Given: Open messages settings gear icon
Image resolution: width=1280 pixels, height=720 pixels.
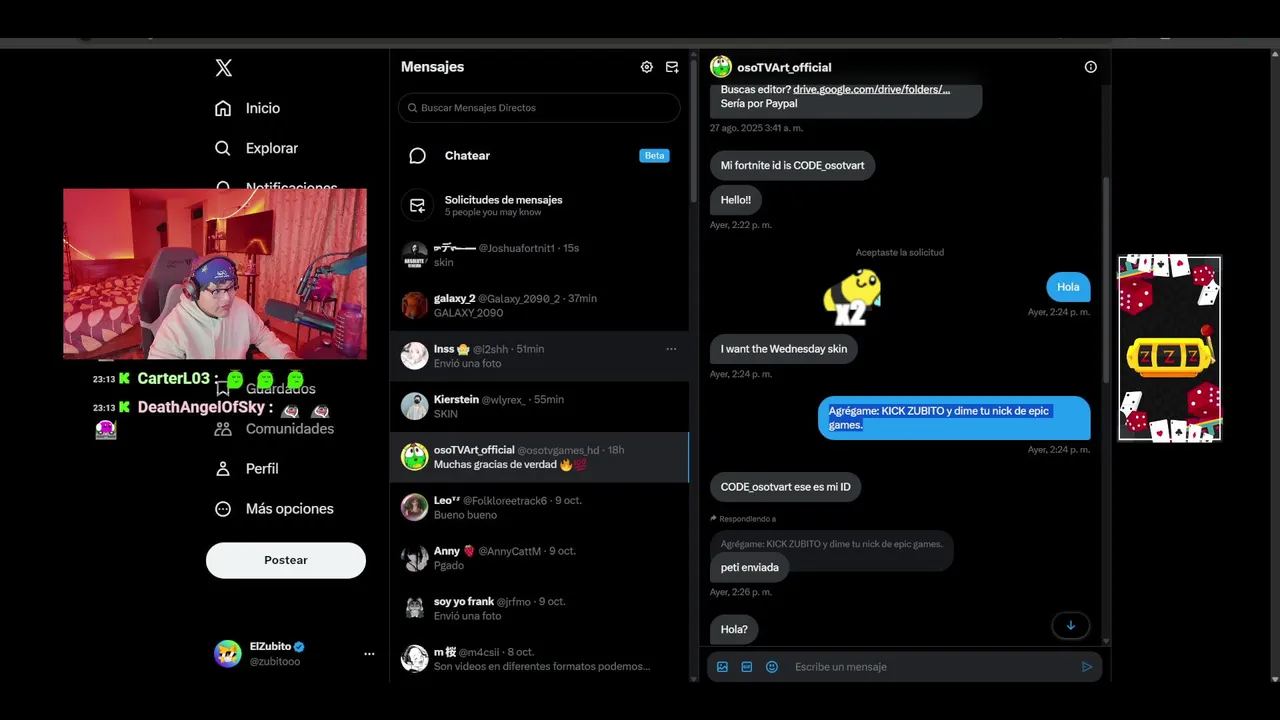Looking at the screenshot, I should 647,67.
